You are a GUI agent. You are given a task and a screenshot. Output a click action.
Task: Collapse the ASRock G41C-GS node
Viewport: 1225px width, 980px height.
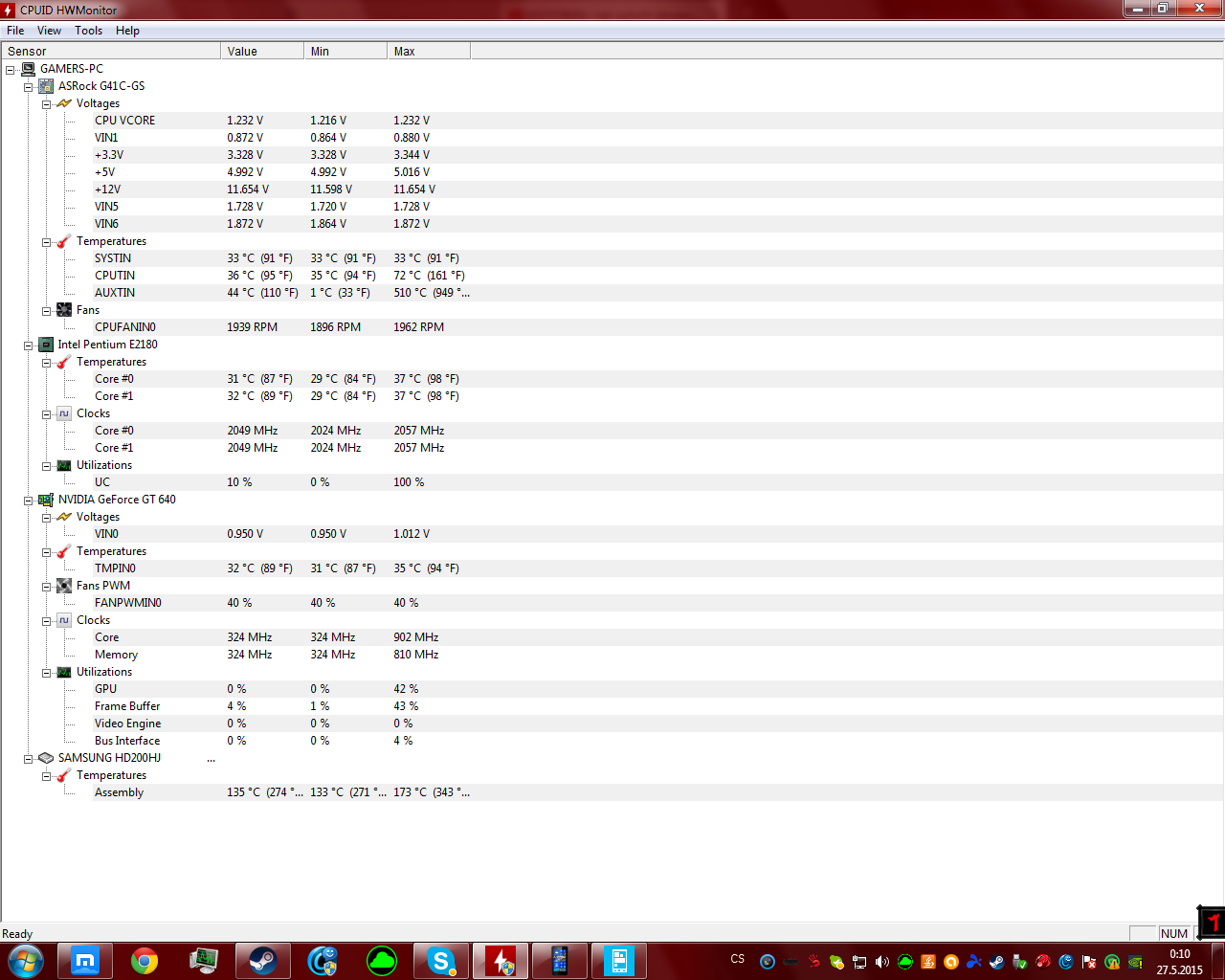29,87
